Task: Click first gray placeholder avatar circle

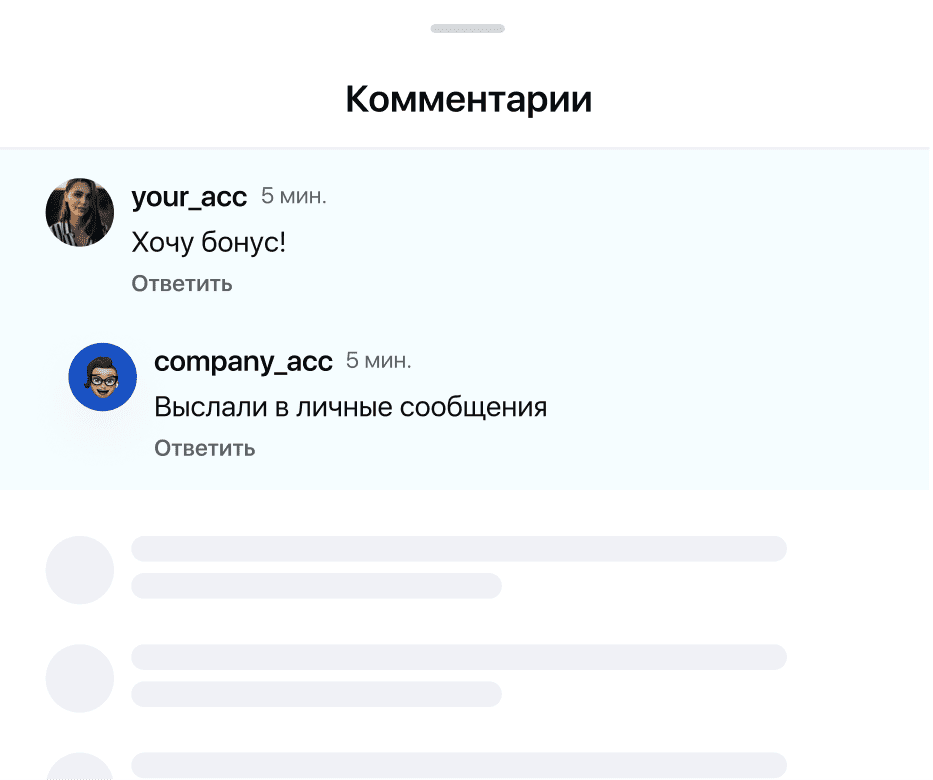Action: 80,570
